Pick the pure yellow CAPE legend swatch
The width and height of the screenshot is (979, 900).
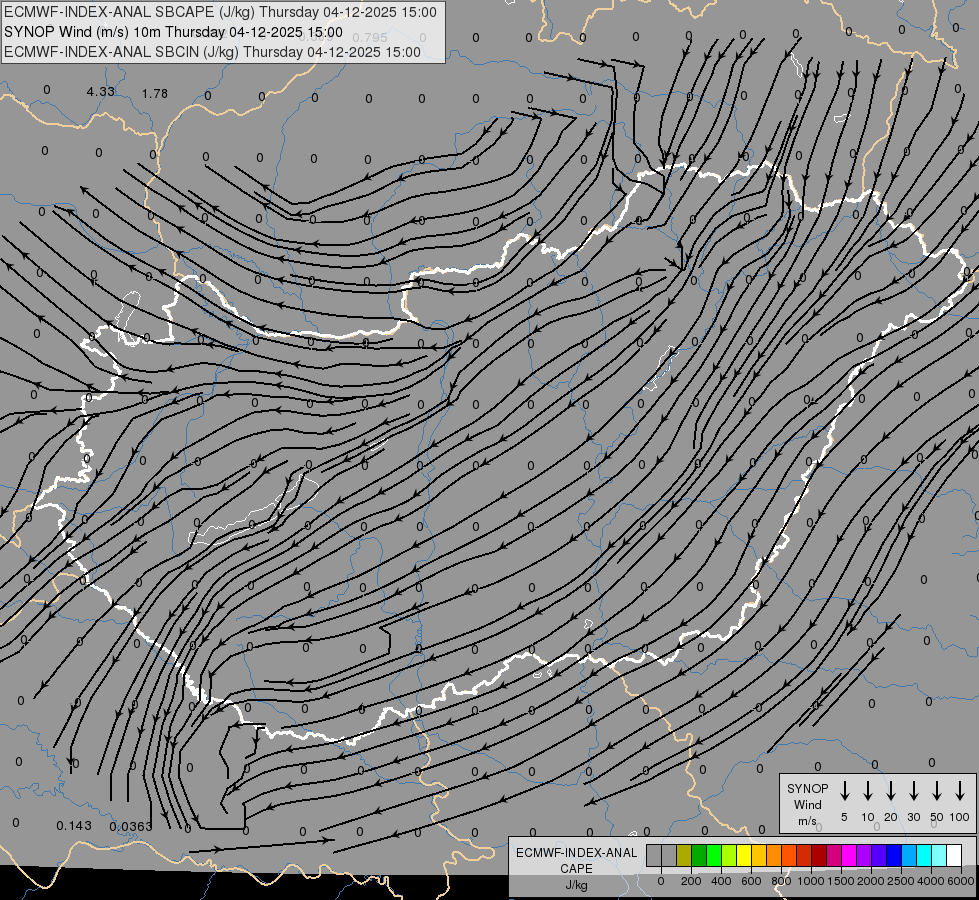[744, 855]
